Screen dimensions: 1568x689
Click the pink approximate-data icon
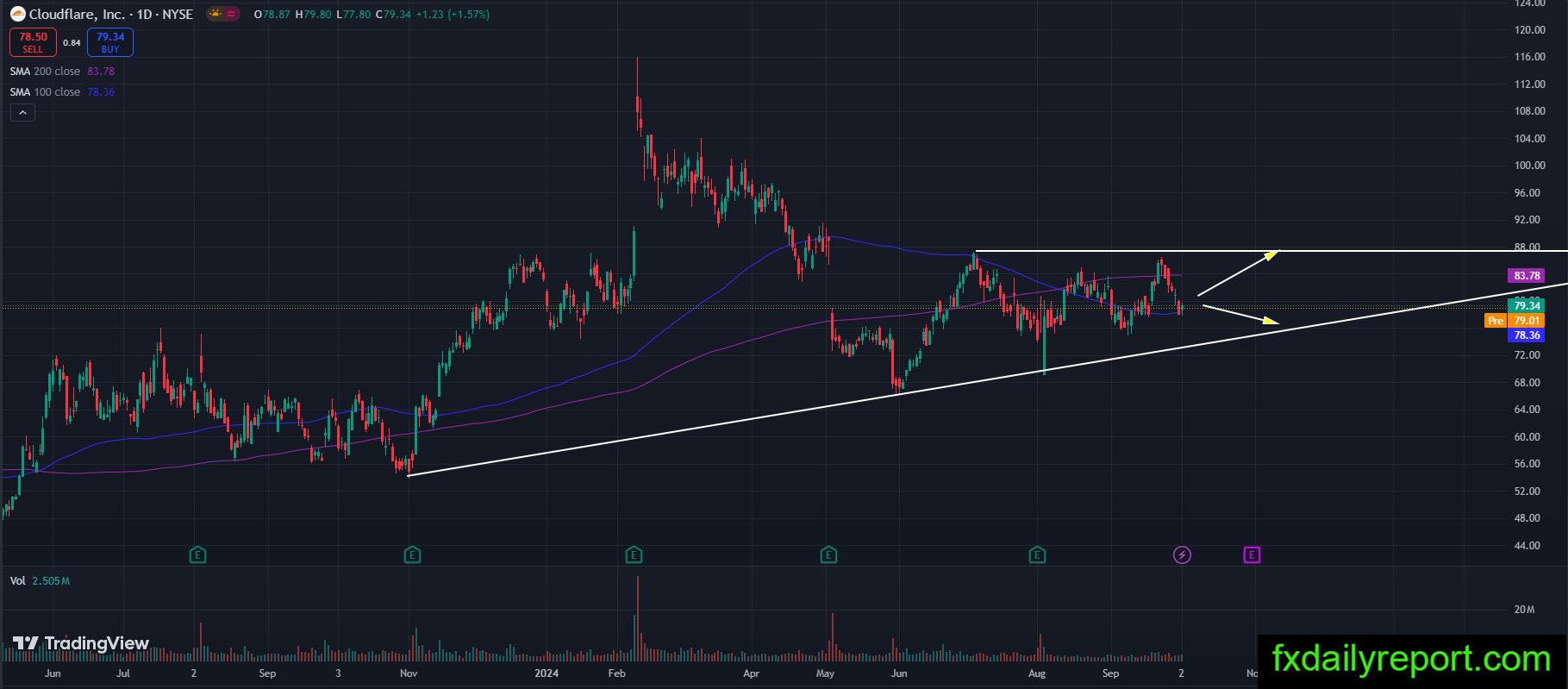232,14
